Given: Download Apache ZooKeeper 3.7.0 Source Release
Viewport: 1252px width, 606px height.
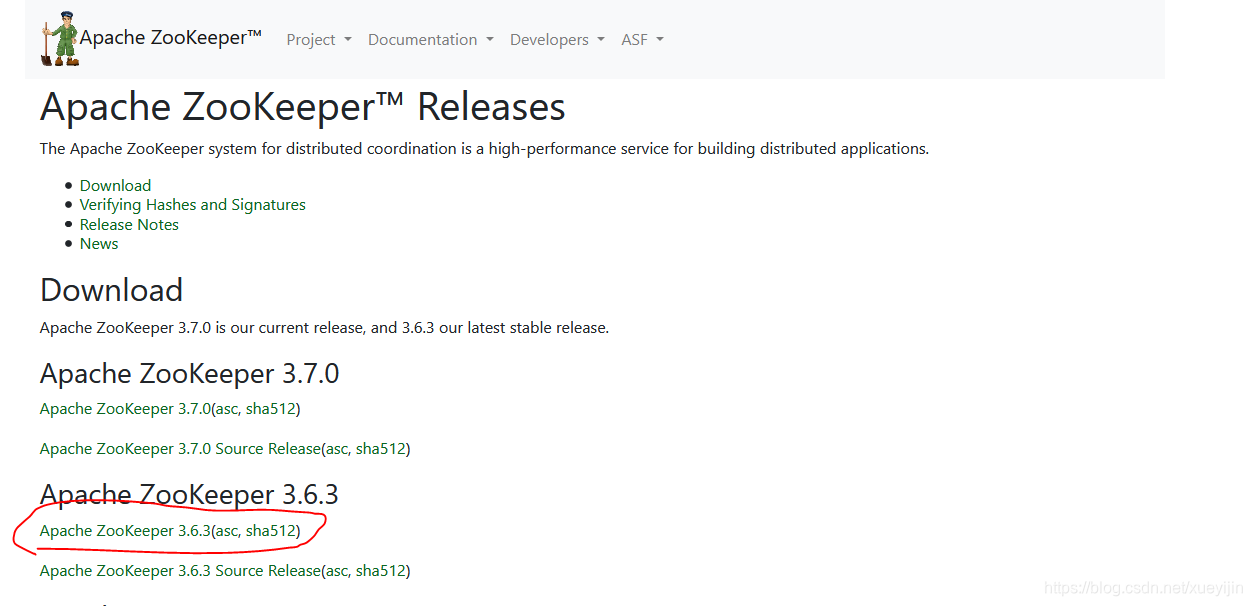Looking at the screenshot, I should [x=180, y=448].
